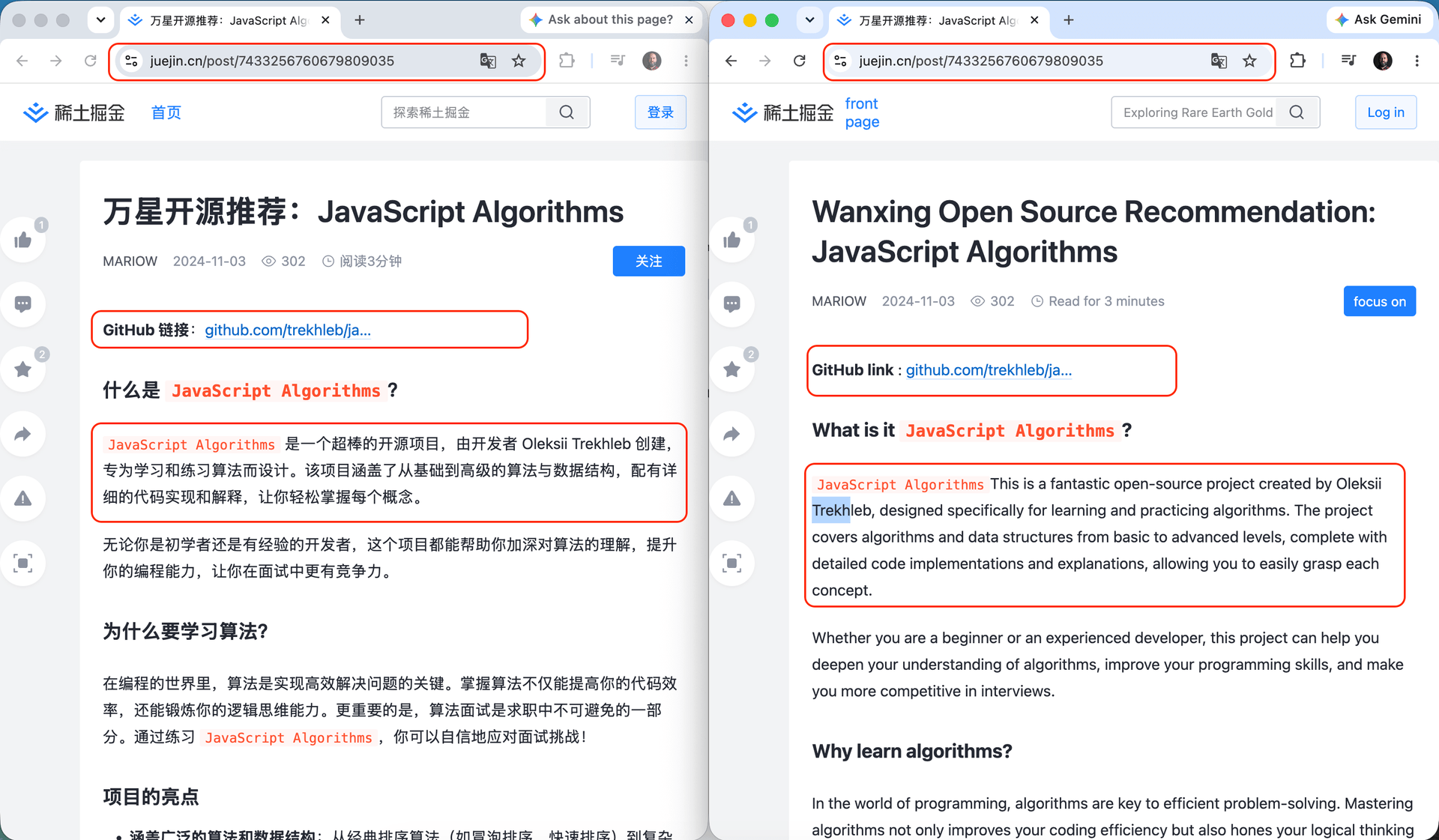Reload the page in right window
1439x840 pixels.
click(800, 61)
